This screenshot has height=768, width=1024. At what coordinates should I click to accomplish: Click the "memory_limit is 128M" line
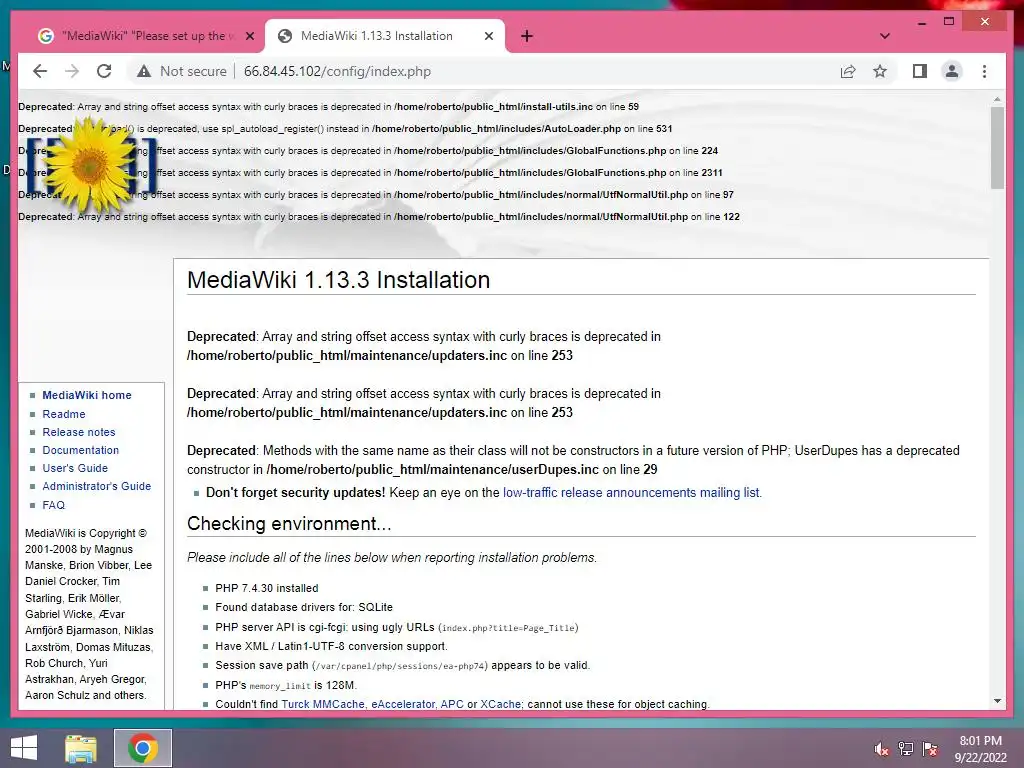point(286,685)
